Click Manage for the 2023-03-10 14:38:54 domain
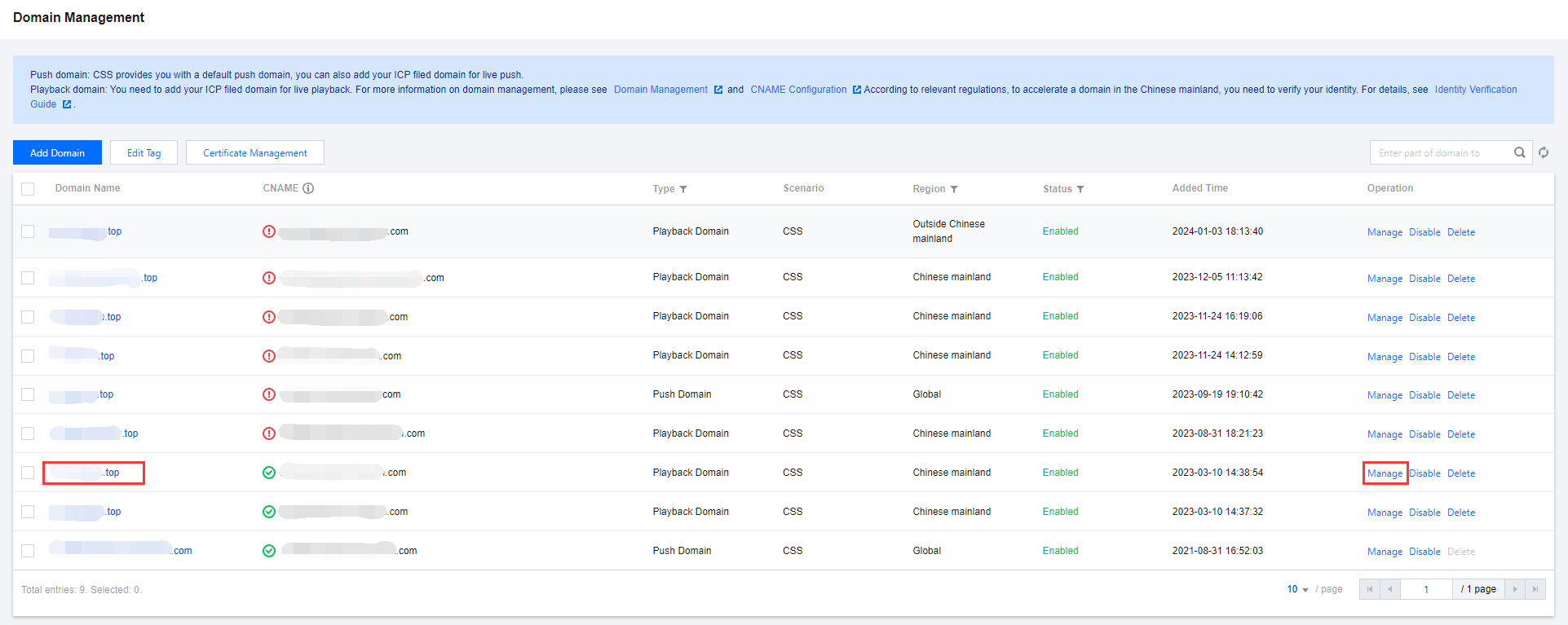The height and width of the screenshot is (625, 1568). coord(1385,473)
